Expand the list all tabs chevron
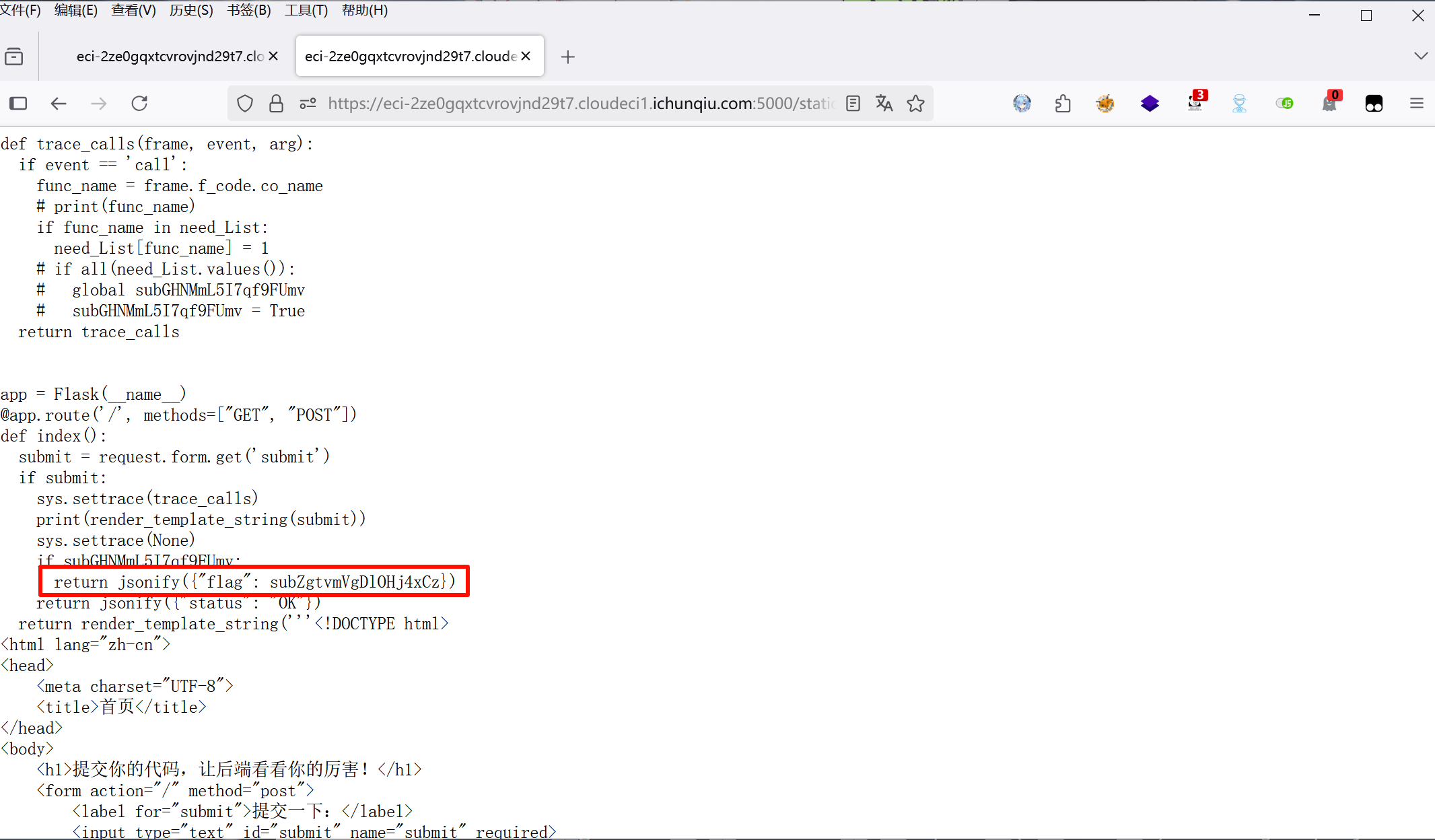The width and height of the screenshot is (1435, 840). [1420, 56]
